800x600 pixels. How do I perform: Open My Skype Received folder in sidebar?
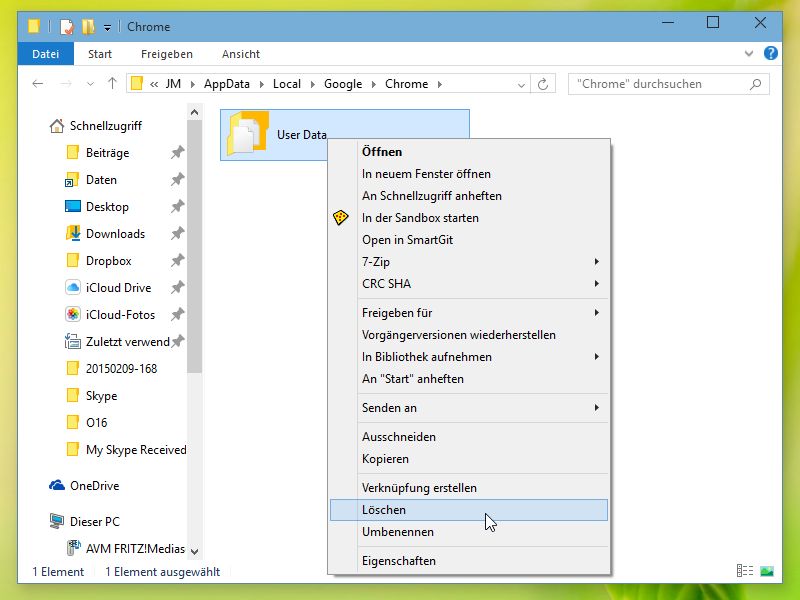tap(136, 449)
